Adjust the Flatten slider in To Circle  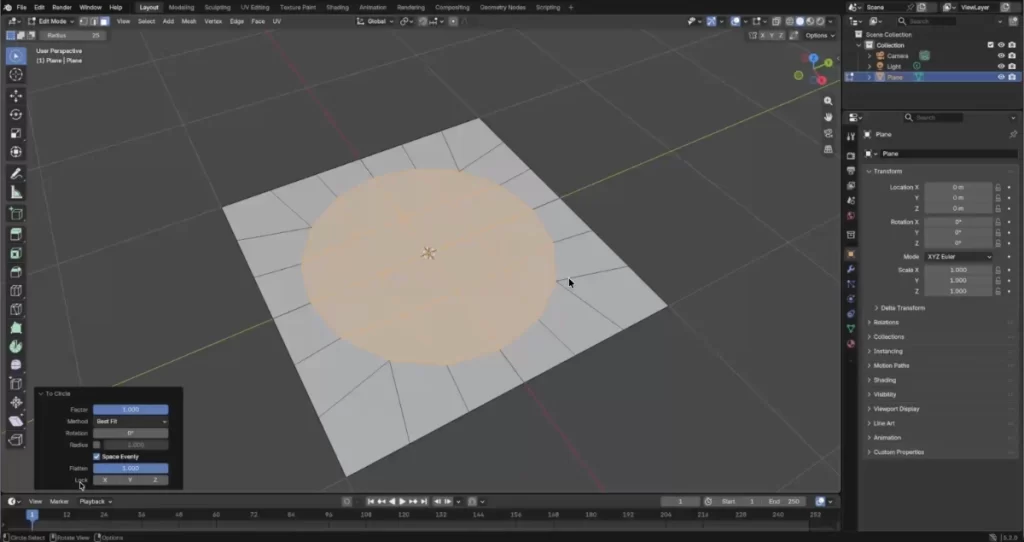coord(131,468)
